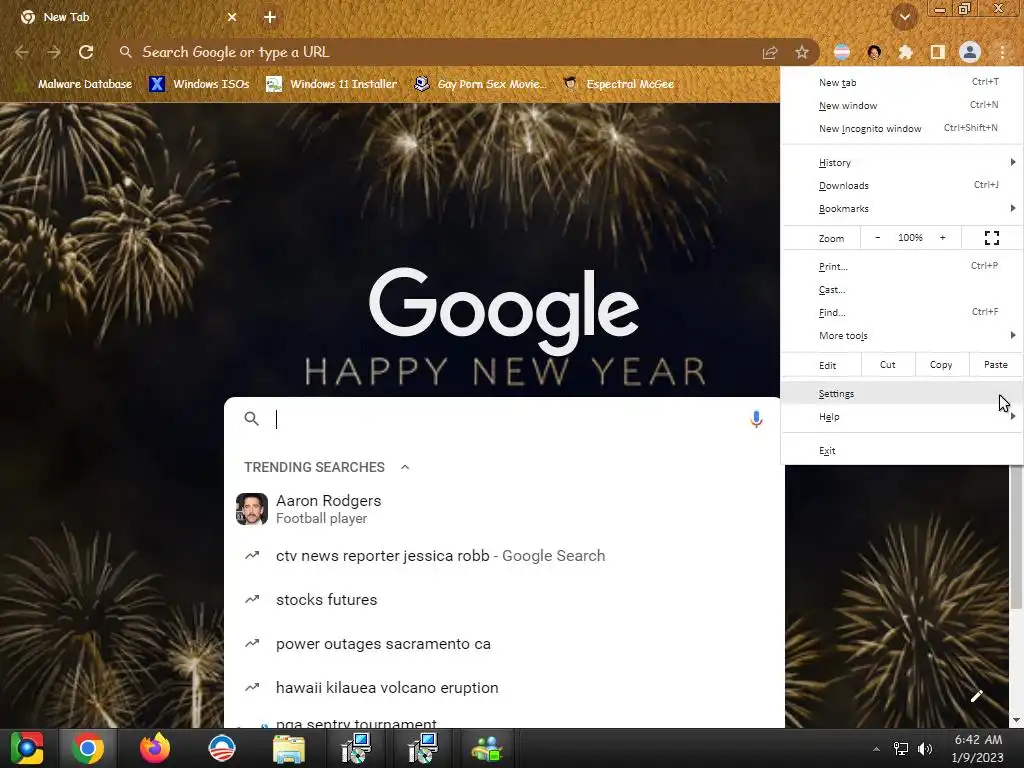Click the Windows Messenger people taskbar icon
1024x768 pixels.
point(487,748)
